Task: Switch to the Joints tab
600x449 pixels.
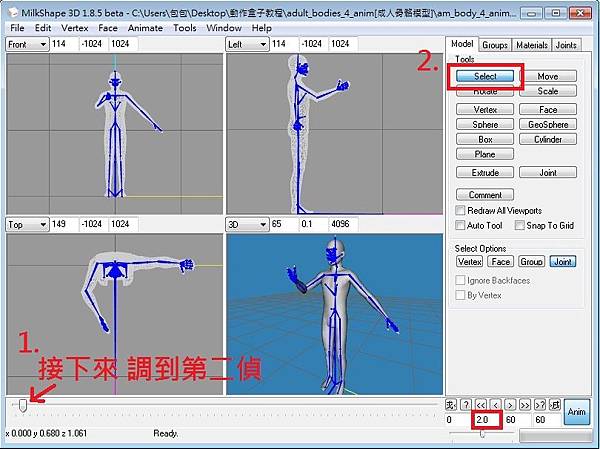Action: [x=566, y=45]
